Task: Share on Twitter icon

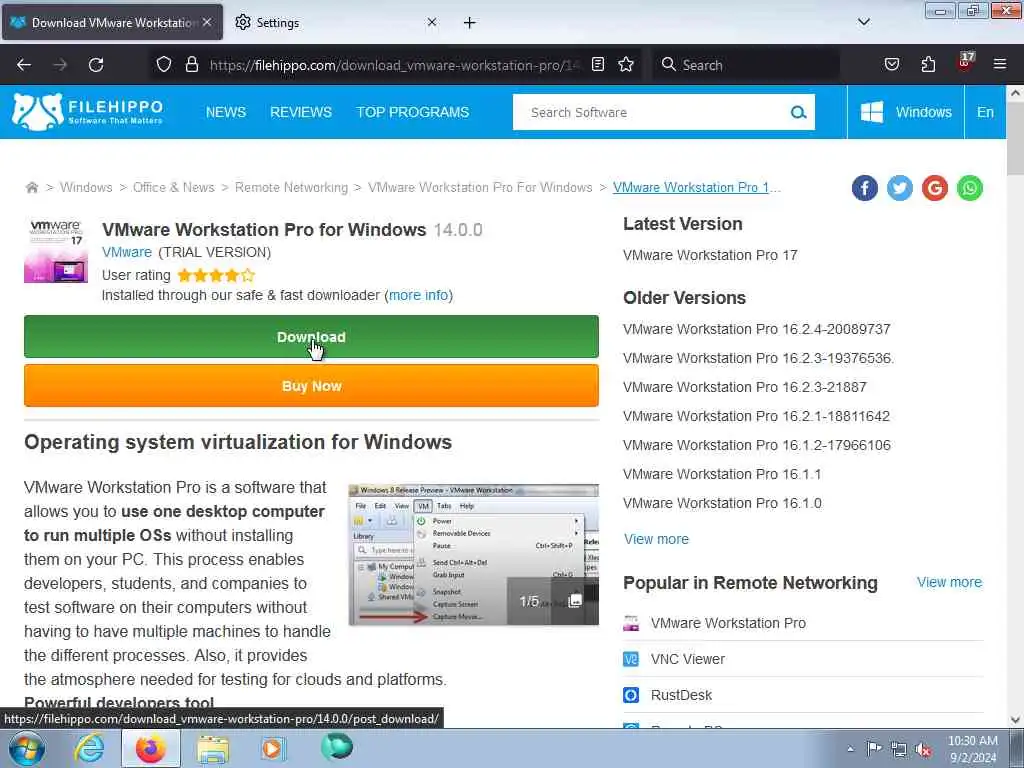Action: tap(899, 188)
